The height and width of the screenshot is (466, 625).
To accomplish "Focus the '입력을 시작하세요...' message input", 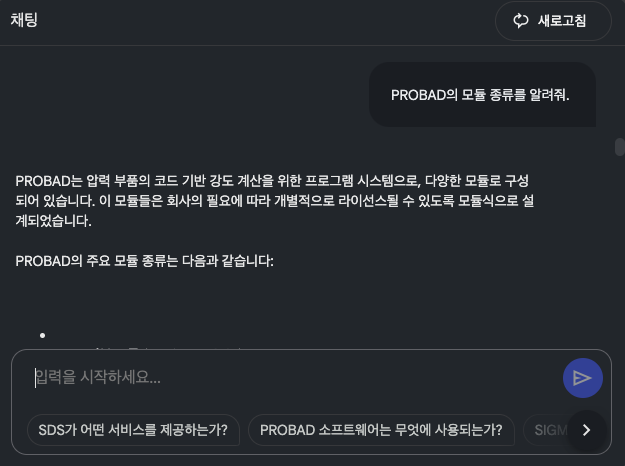I will tap(290, 377).
